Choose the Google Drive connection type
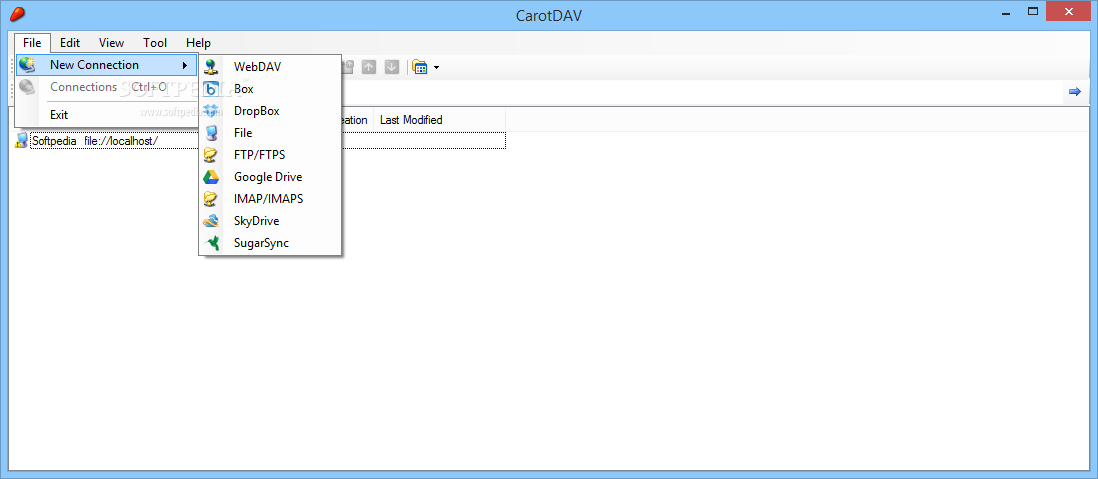Viewport: 1098px width, 479px height. pyautogui.click(x=270, y=176)
